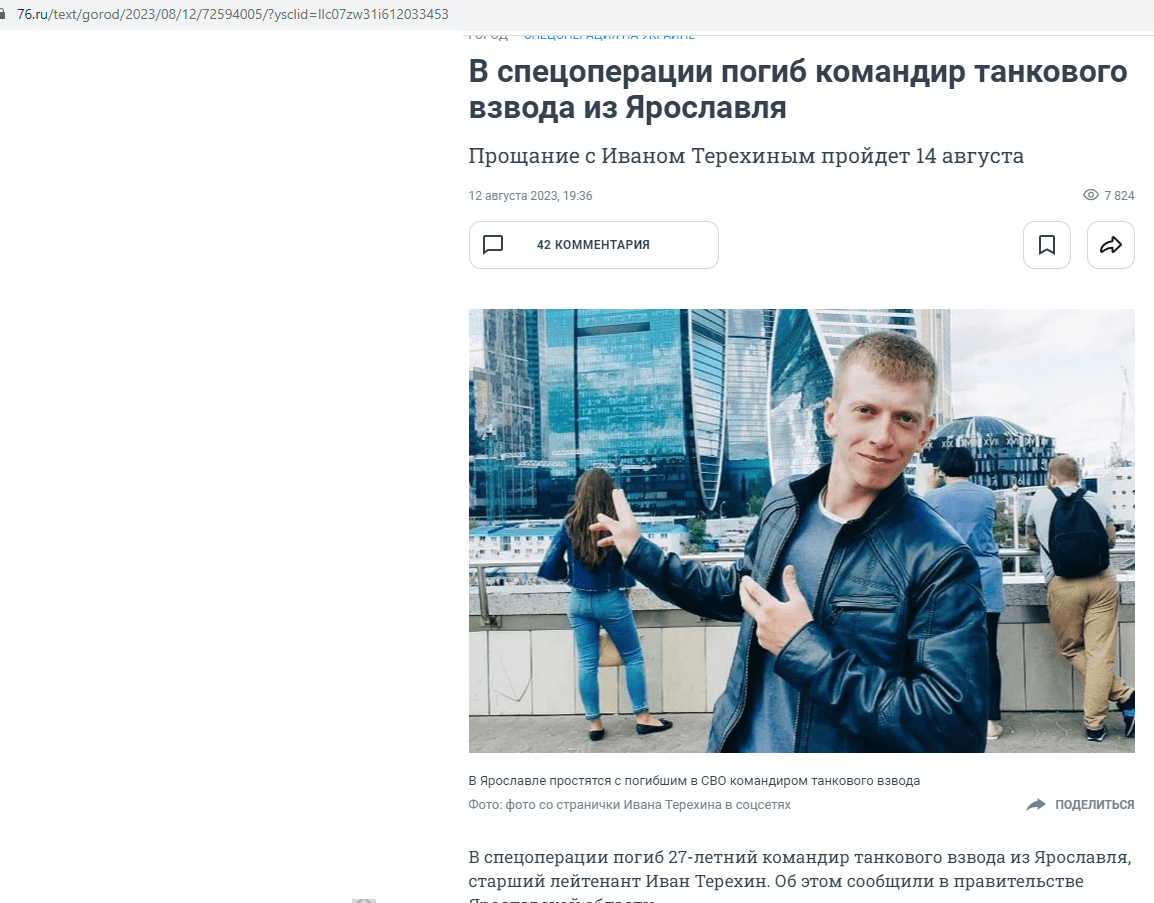Viewport: 1154px width, 903px height.
Task: Click the photo caption about farewell in Ярославле
Action: point(694,781)
